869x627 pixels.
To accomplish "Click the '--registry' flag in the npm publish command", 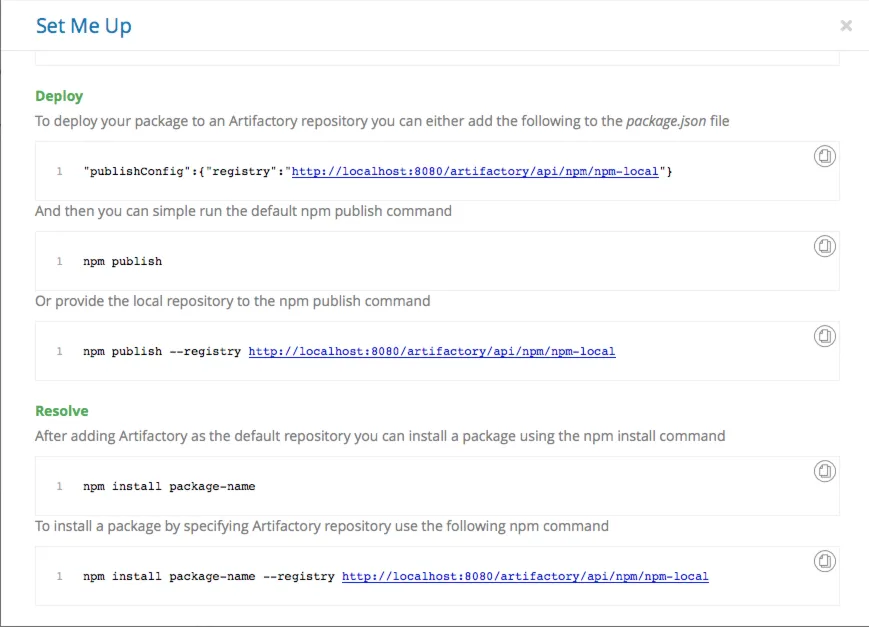I will [205, 352].
